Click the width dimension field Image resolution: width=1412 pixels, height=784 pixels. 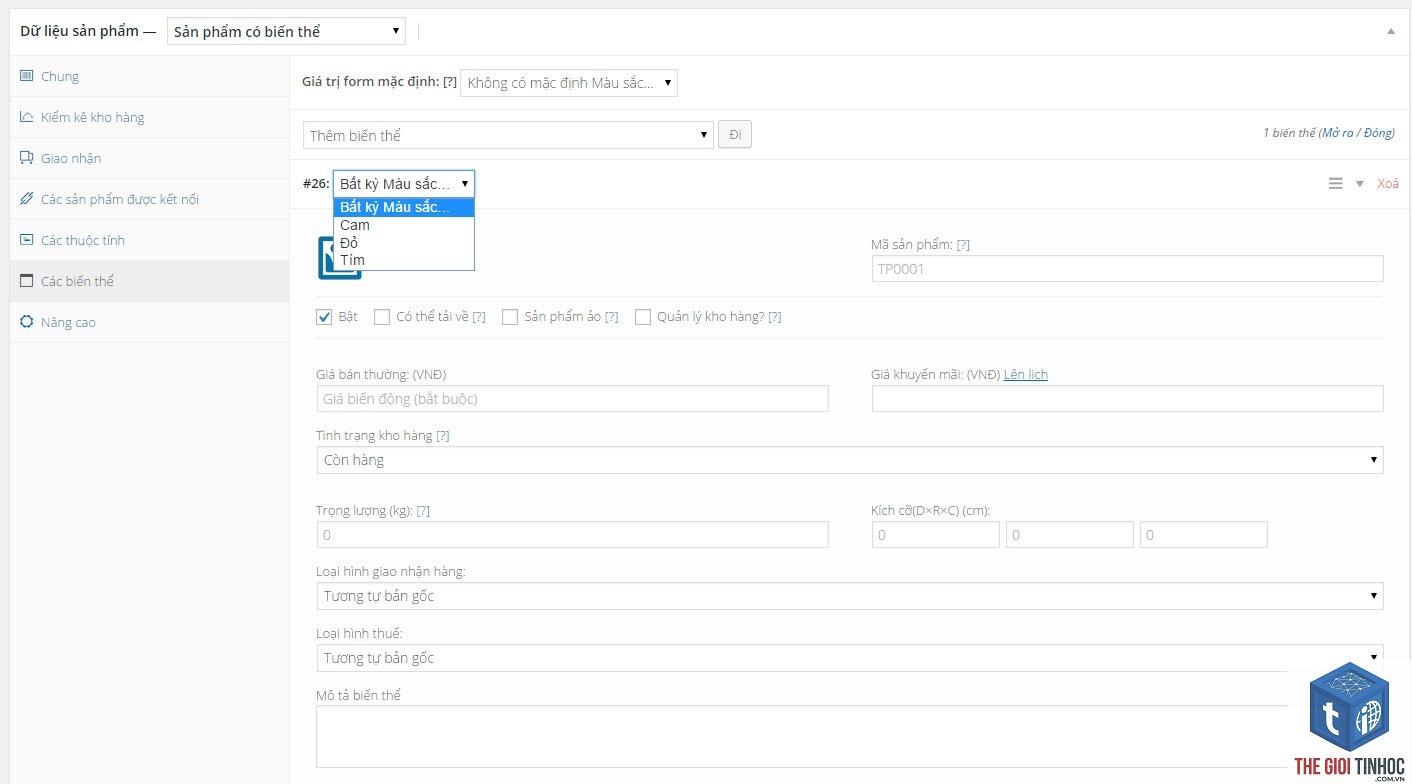tap(1070, 534)
